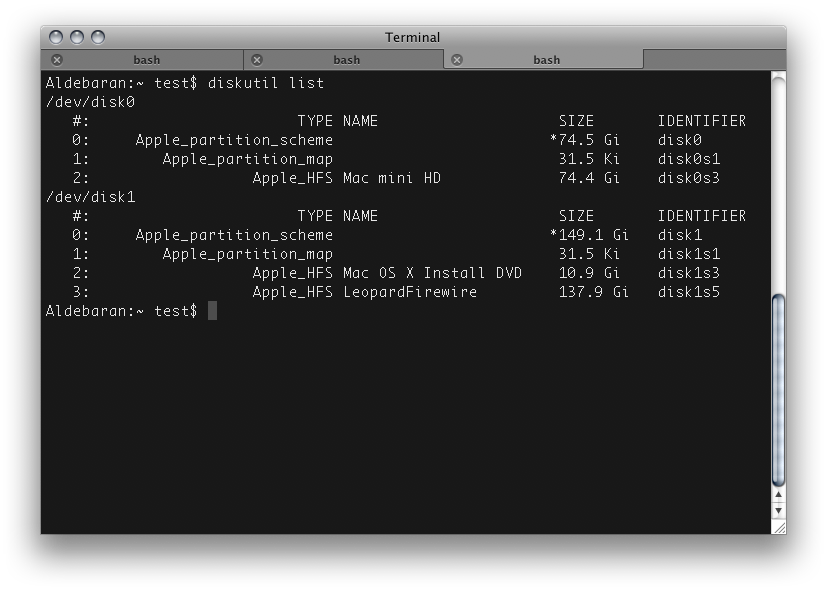
Task: Click the '10.9 Gi' size value
Action: point(589,273)
